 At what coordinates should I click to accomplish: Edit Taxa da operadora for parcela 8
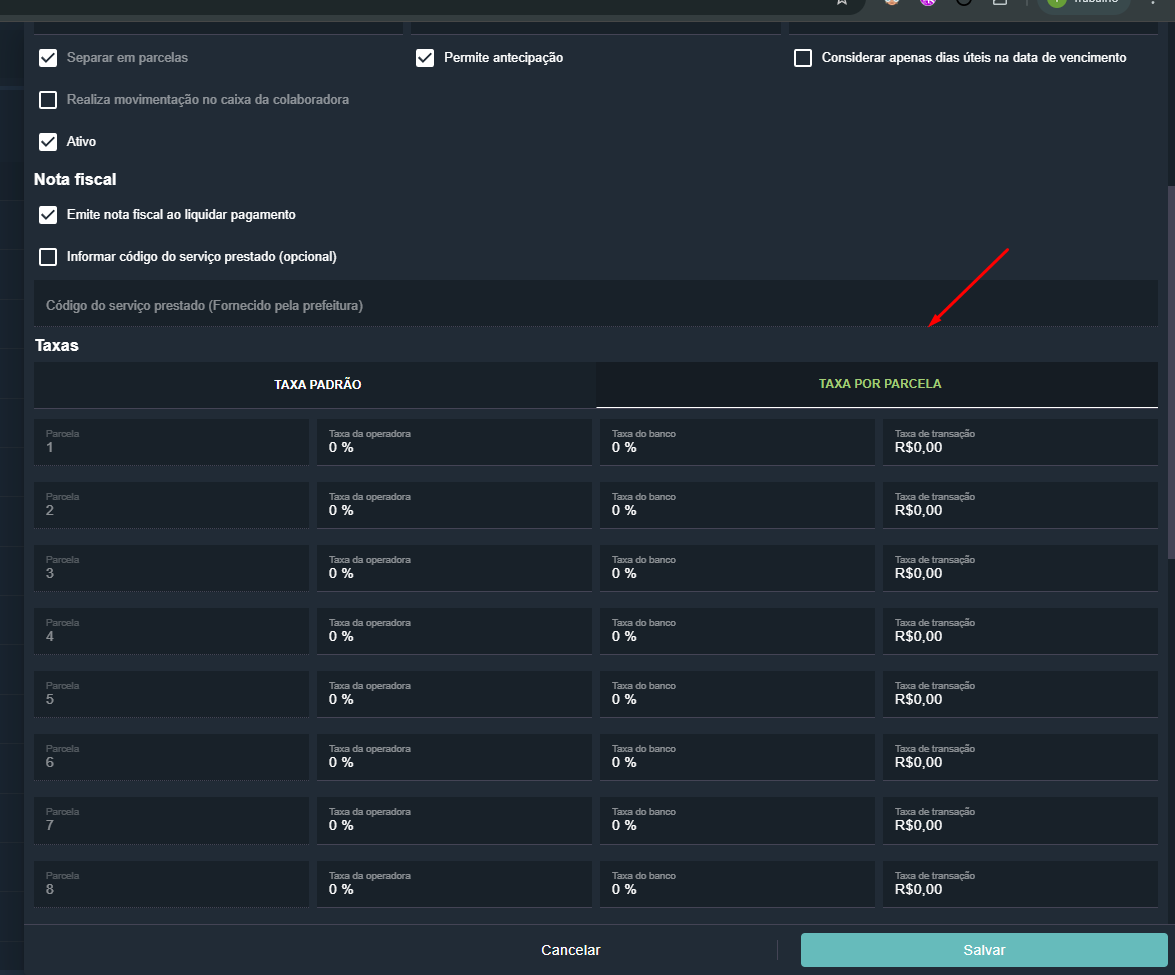point(454,884)
